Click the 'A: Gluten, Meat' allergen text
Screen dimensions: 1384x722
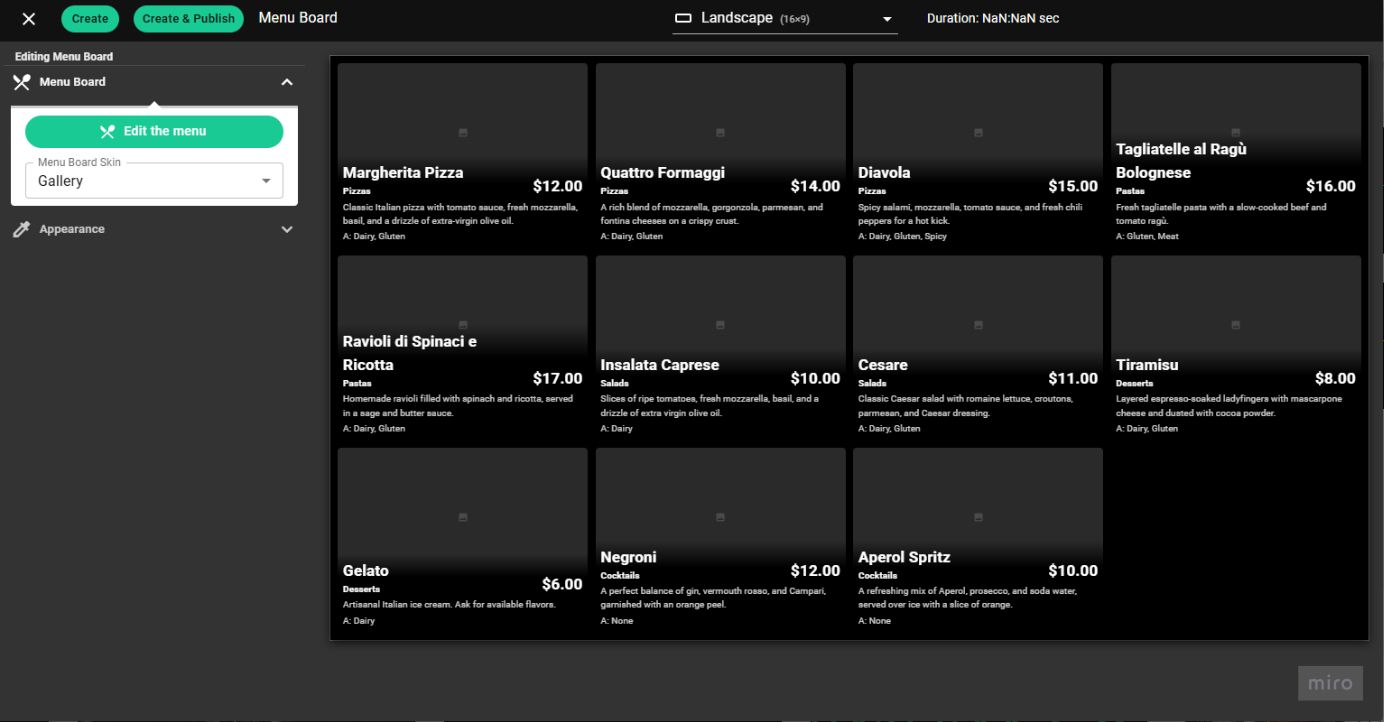click(1147, 236)
